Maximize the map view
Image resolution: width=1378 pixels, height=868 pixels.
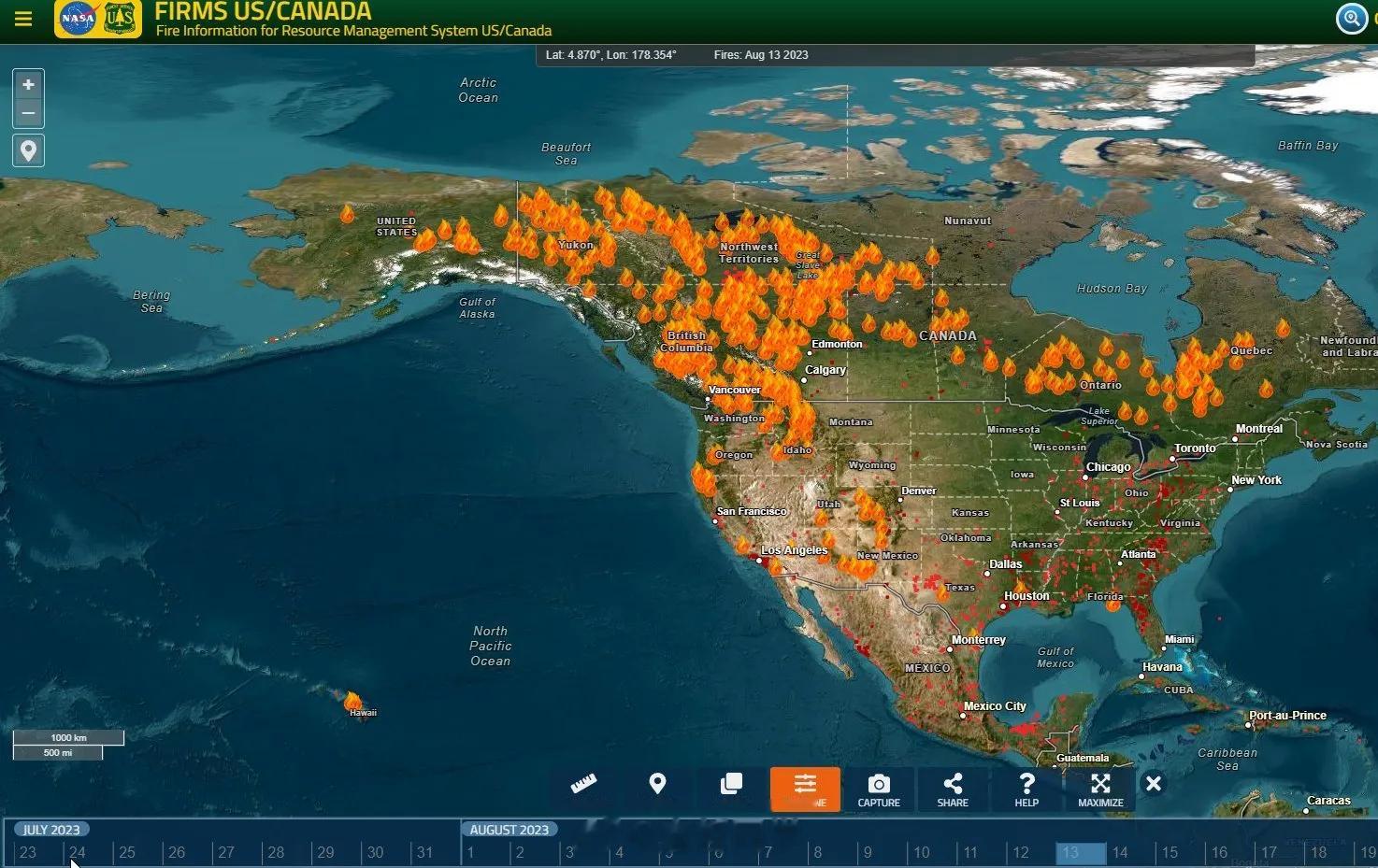(x=1100, y=790)
